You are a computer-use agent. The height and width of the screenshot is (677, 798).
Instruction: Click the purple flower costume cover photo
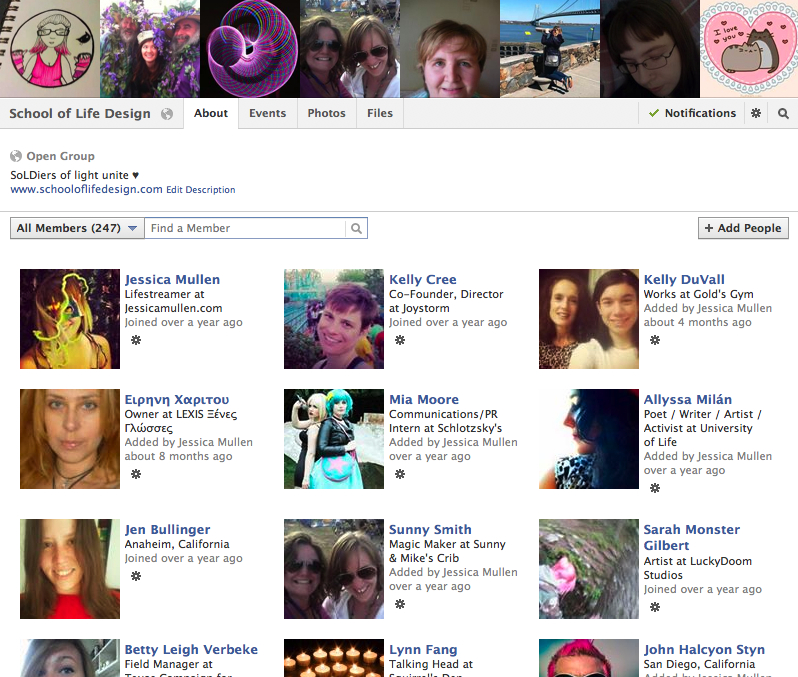click(150, 49)
